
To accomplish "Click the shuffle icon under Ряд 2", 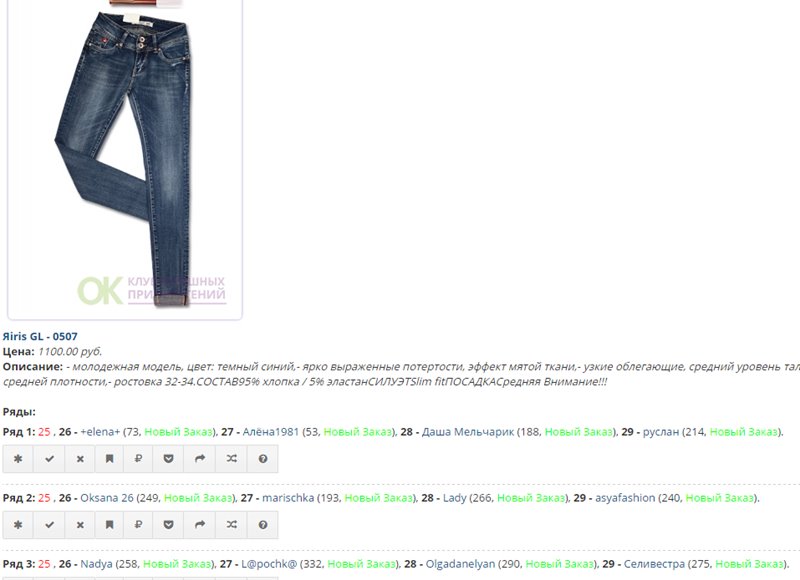I will tap(232, 524).
